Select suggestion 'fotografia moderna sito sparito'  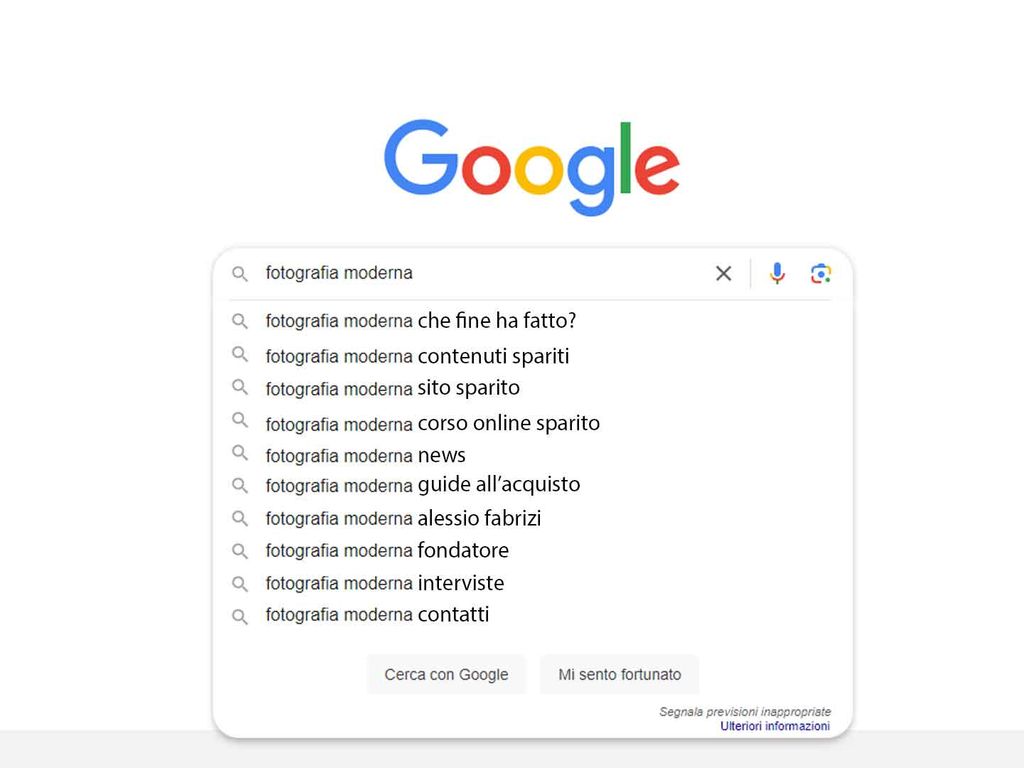[x=392, y=388]
